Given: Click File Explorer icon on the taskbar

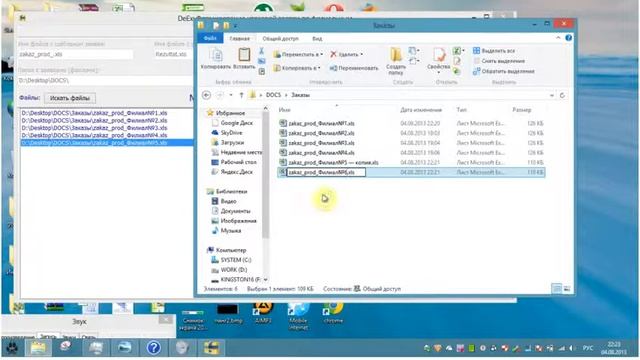Looking at the screenshot, I should (38, 348).
